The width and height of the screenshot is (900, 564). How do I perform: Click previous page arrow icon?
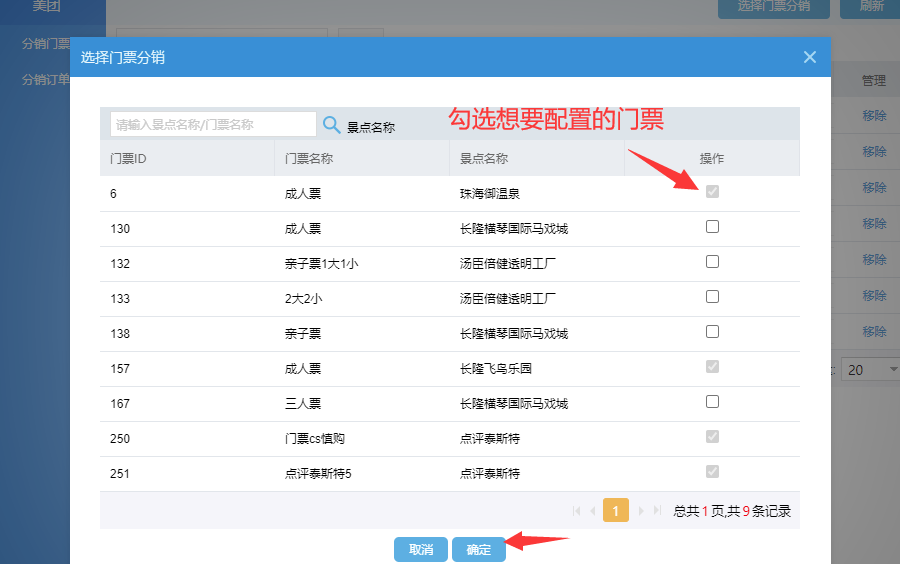coord(593,511)
